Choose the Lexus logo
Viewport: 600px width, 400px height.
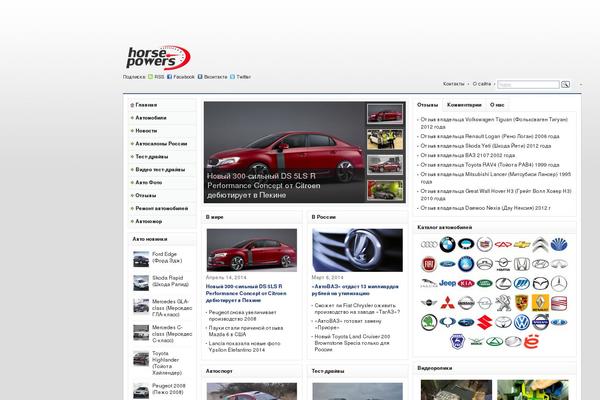tap(503, 284)
